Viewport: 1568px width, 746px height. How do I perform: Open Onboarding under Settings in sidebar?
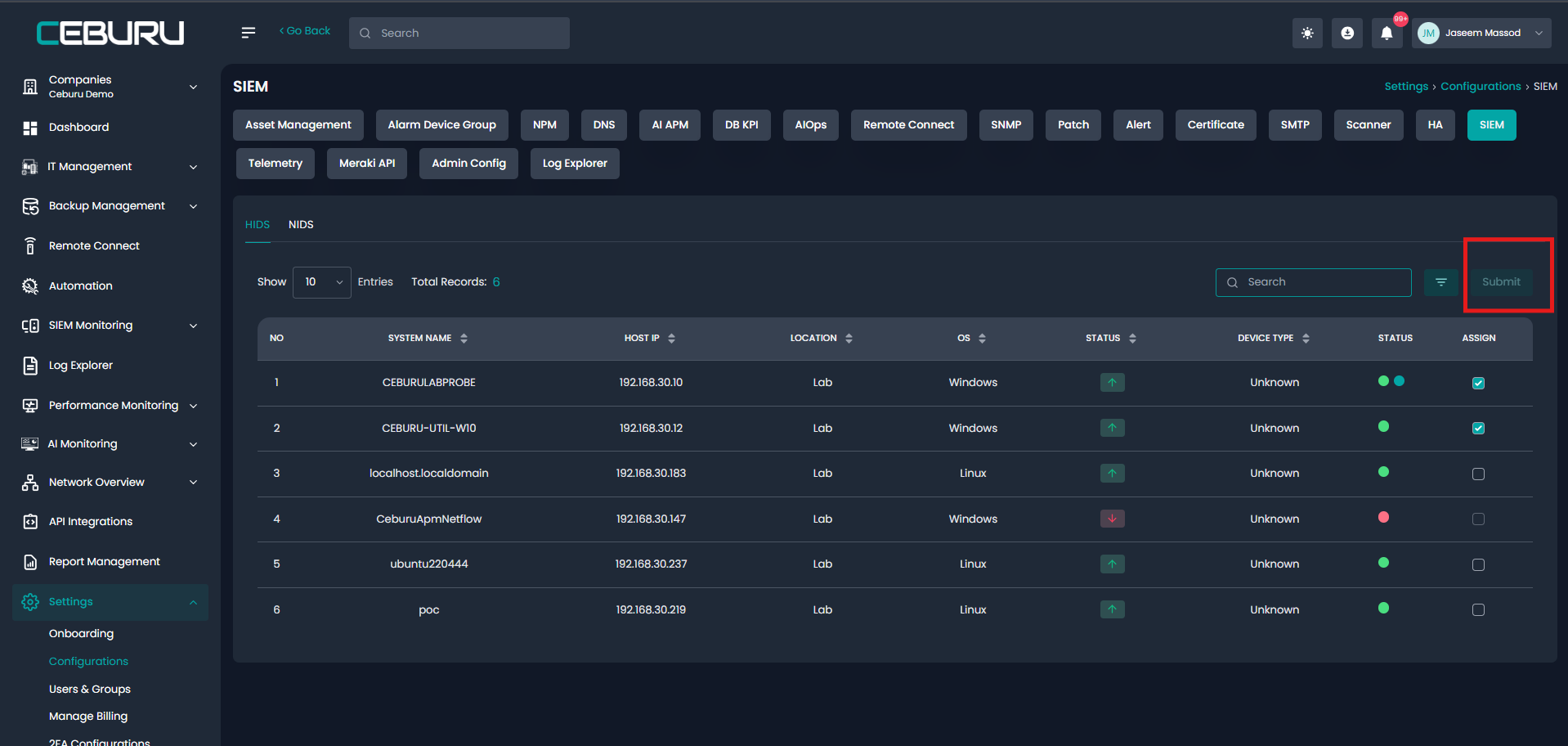click(x=81, y=634)
